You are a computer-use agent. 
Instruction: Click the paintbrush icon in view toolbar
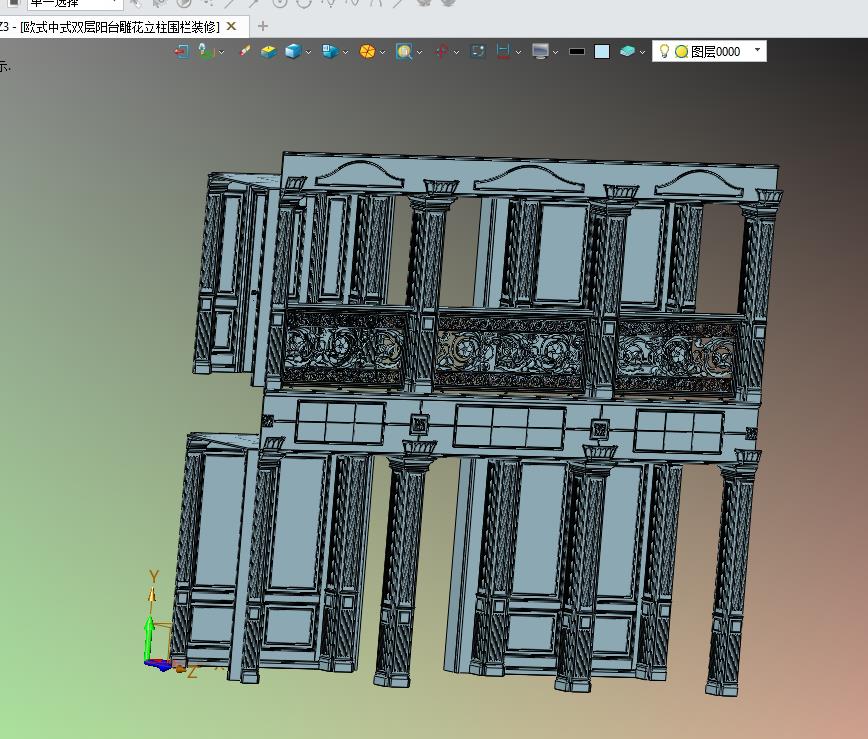(x=245, y=51)
